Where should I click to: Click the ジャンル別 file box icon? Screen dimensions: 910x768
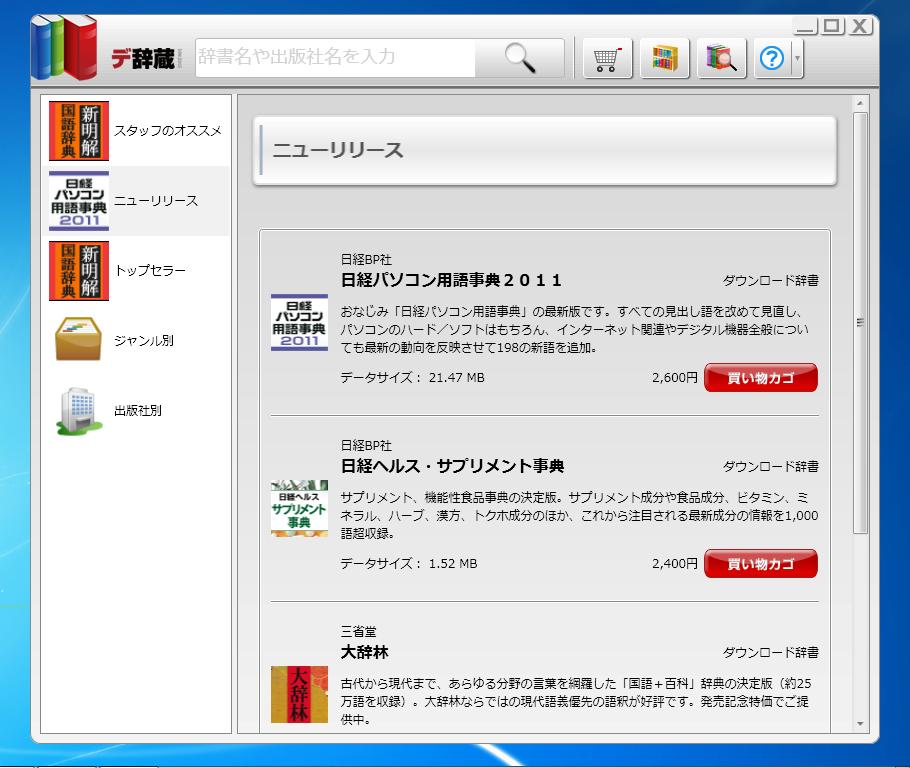point(79,338)
